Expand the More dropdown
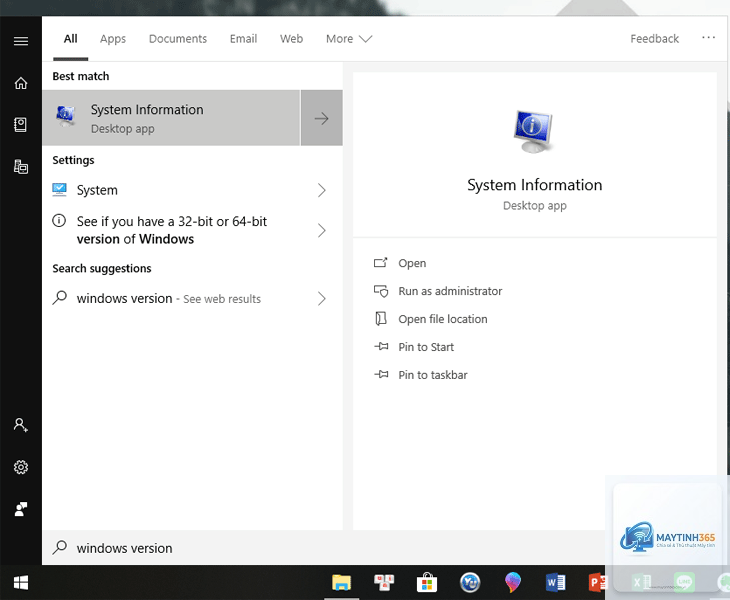The width and height of the screenshot is (730, 600). pyautogui.click(x=349, y=39)
